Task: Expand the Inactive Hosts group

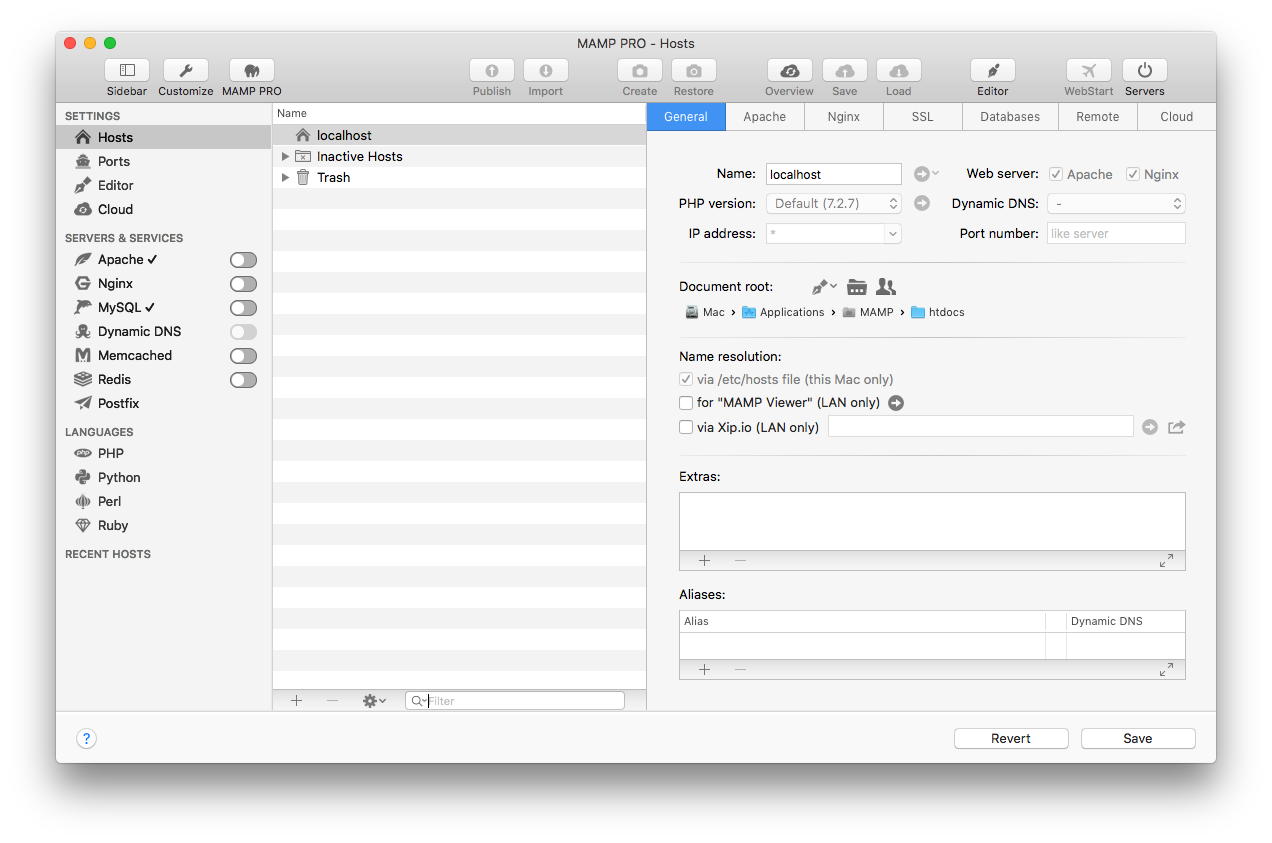Action: [x=285, y=157]
